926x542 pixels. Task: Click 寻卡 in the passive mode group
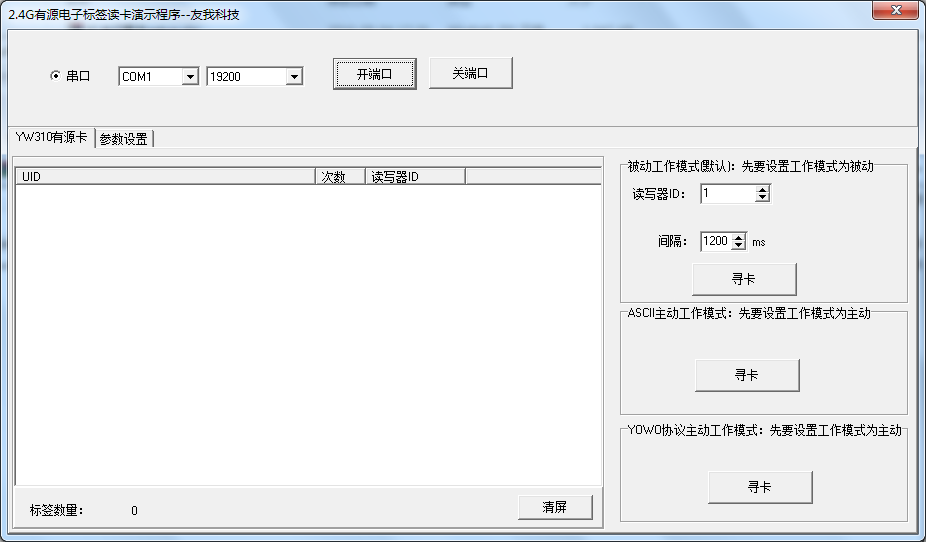(x=744, y=279)
